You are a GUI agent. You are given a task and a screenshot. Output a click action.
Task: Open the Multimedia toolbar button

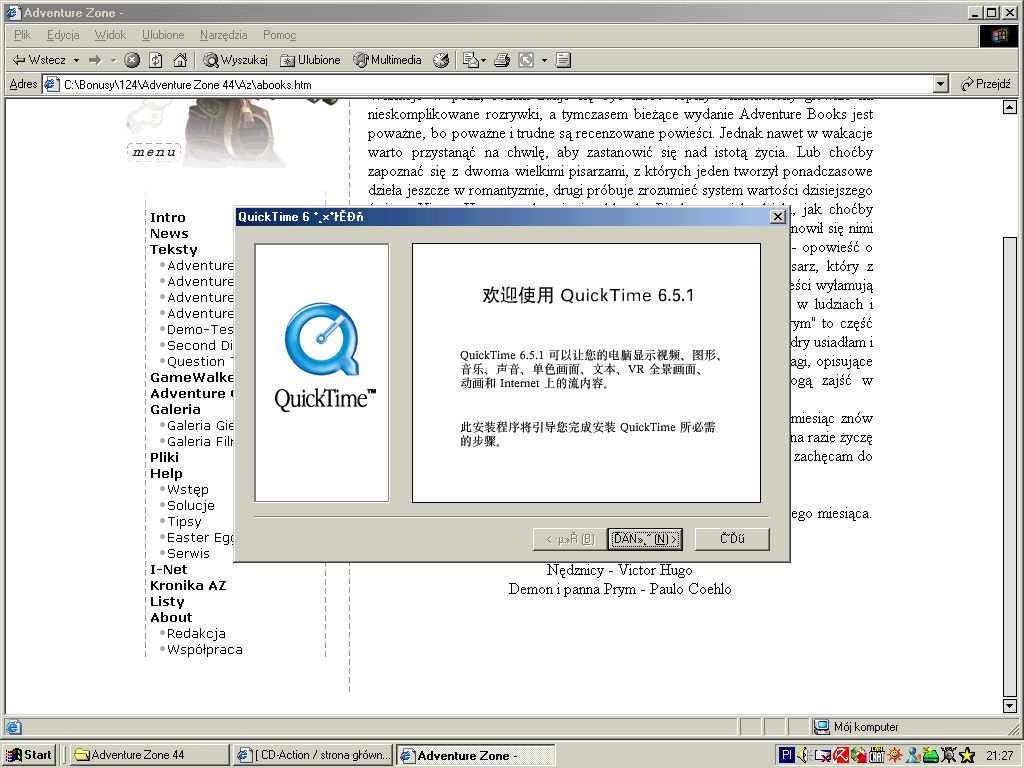[387, 60]
